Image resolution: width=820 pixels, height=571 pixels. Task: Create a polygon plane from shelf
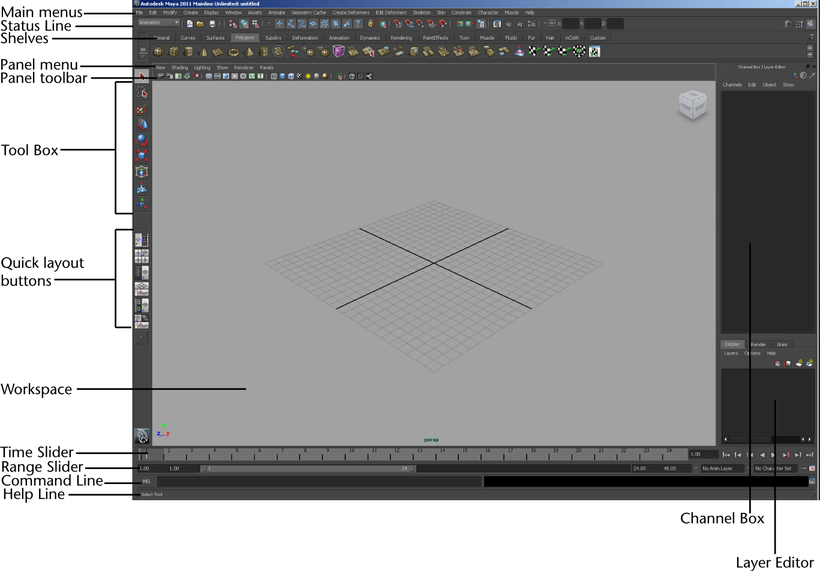[218, 51]
